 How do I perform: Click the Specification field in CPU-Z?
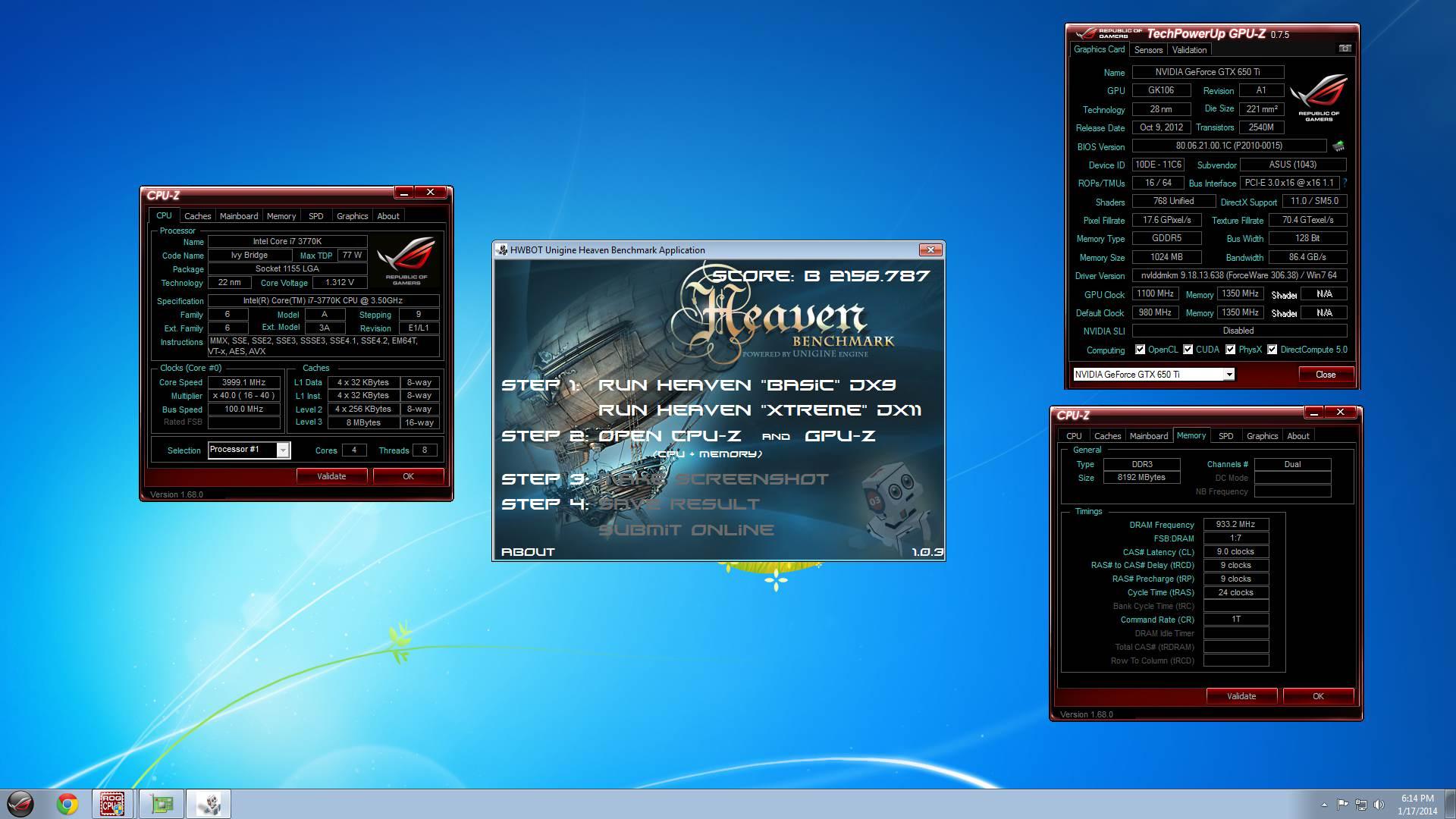tap(323, 301)
